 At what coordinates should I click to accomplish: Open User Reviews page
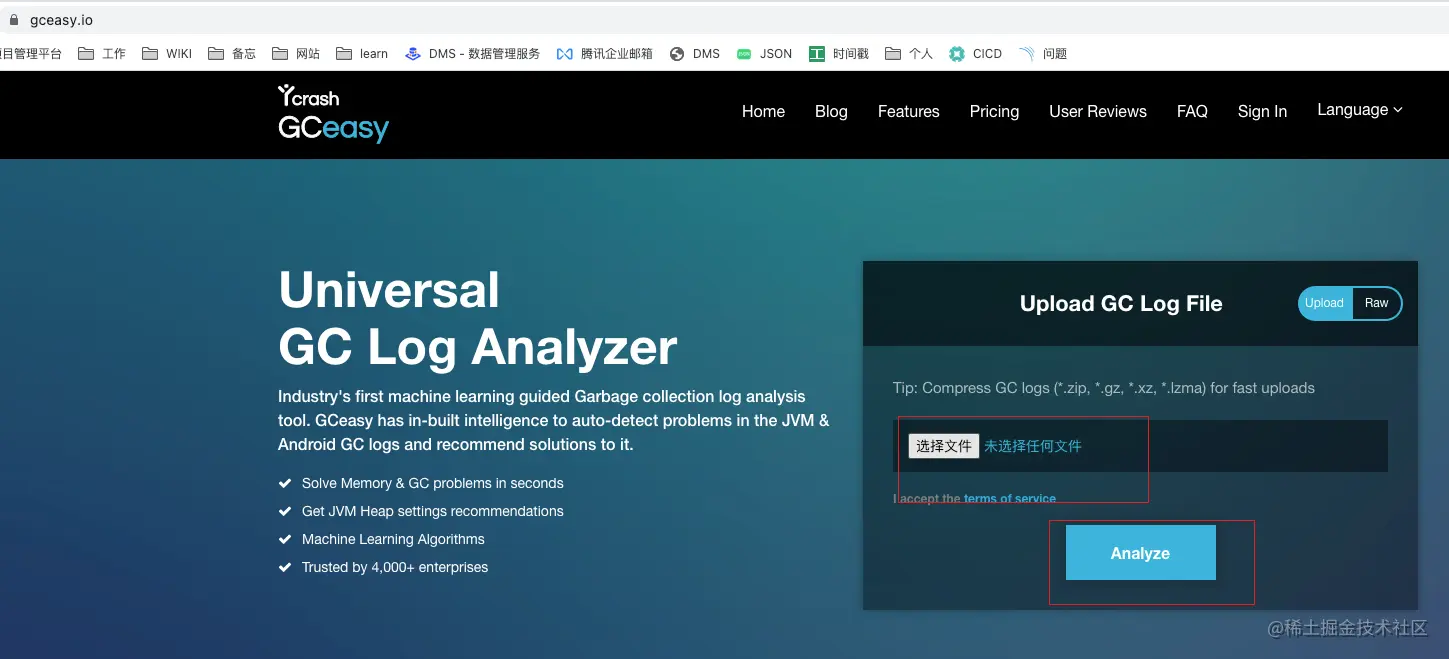1098,112
